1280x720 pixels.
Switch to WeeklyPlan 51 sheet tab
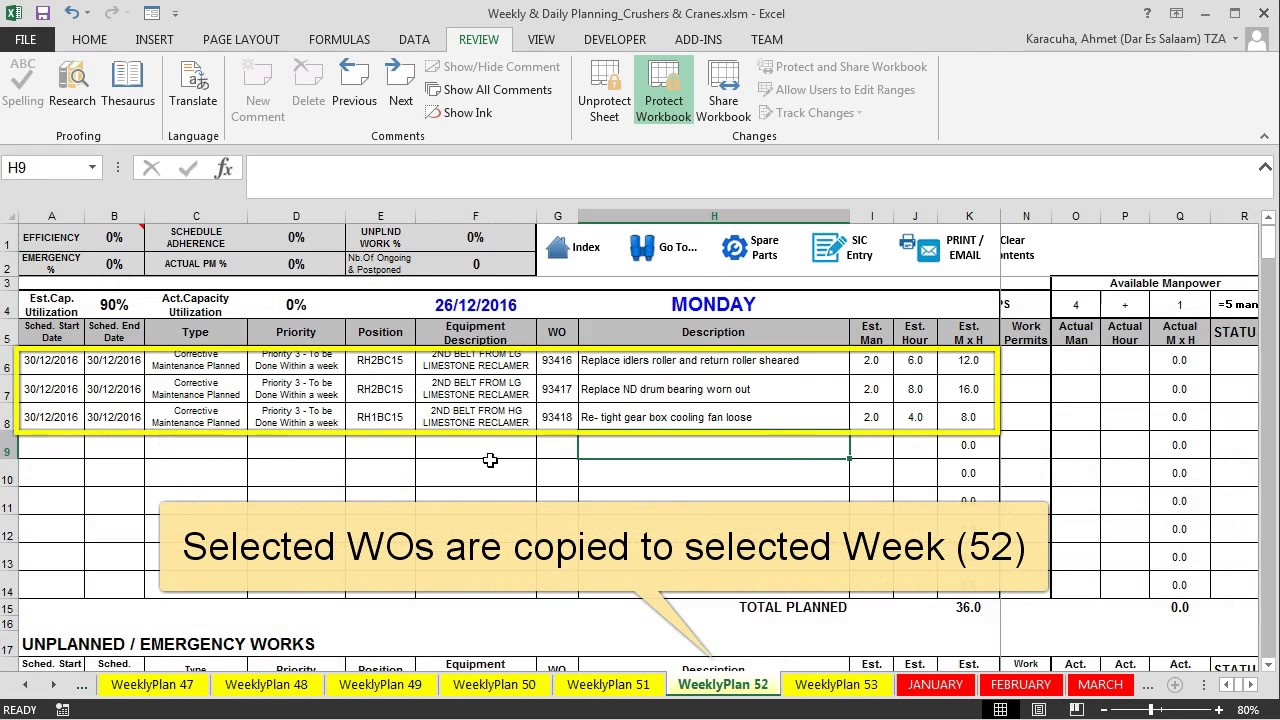[x=608, y=685]
